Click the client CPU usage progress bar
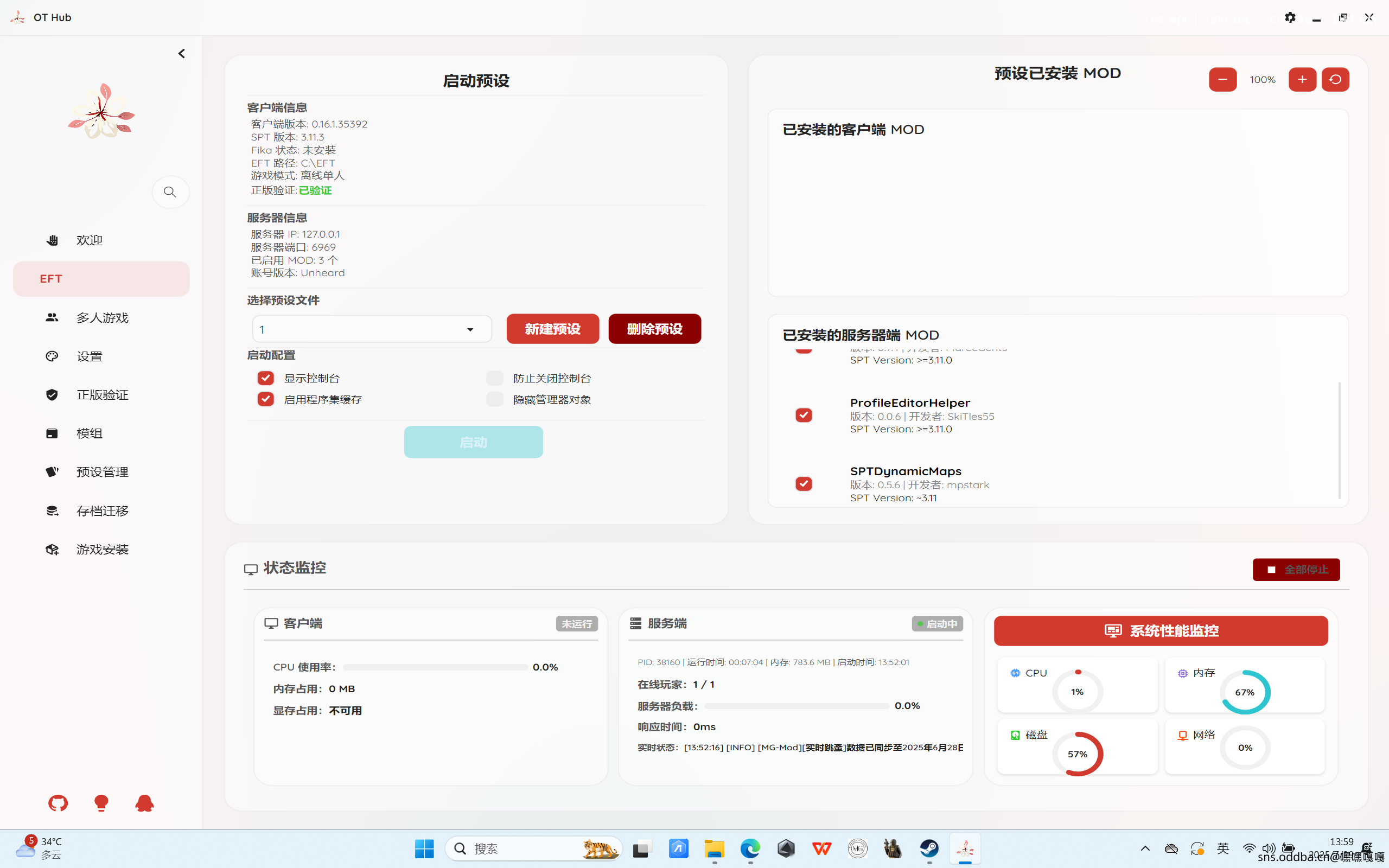This screenshot has width=1389, height=868. click(435, 667)
